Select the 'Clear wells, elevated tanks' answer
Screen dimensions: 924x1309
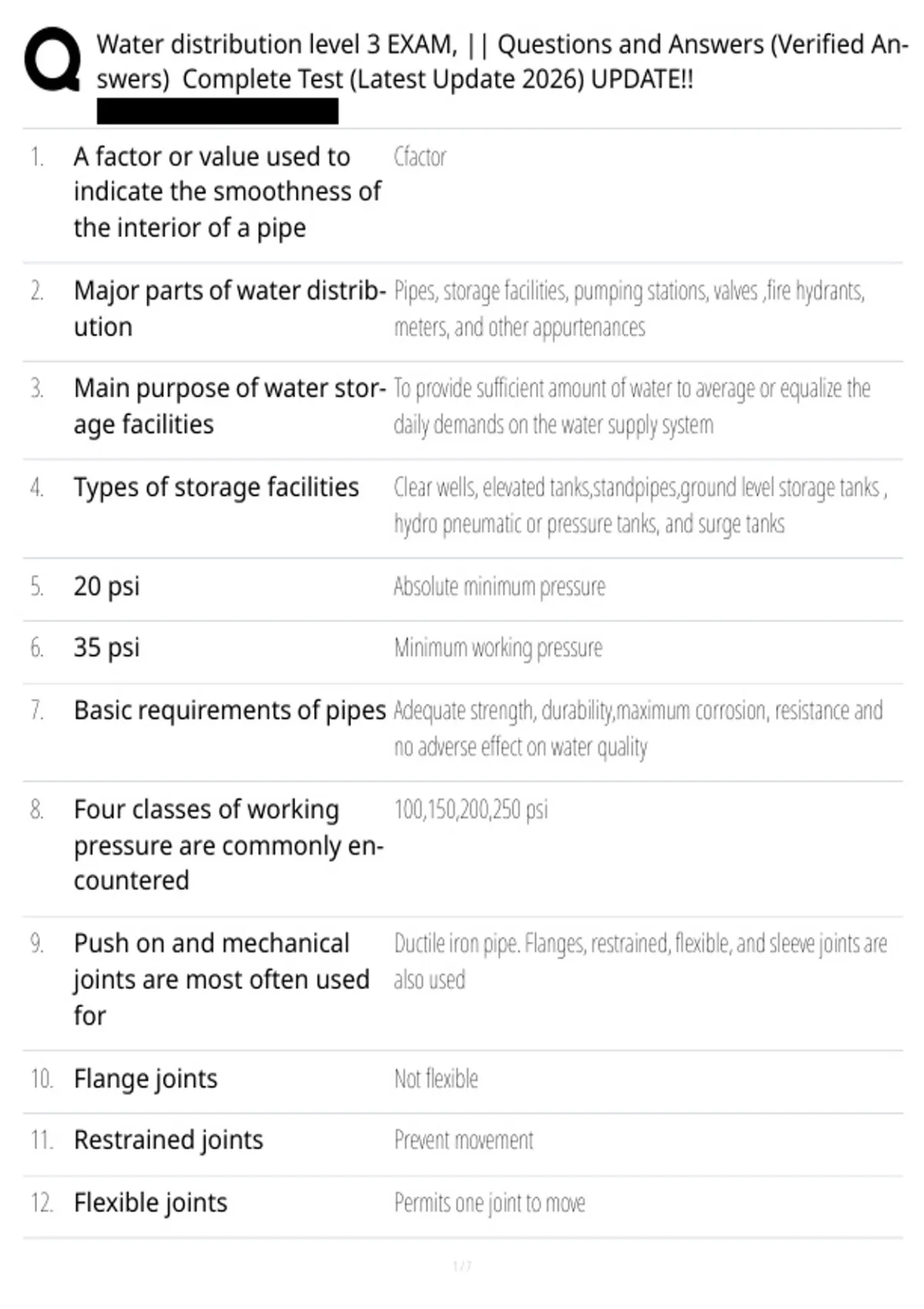pyautogui.click(x=640, y=506)
